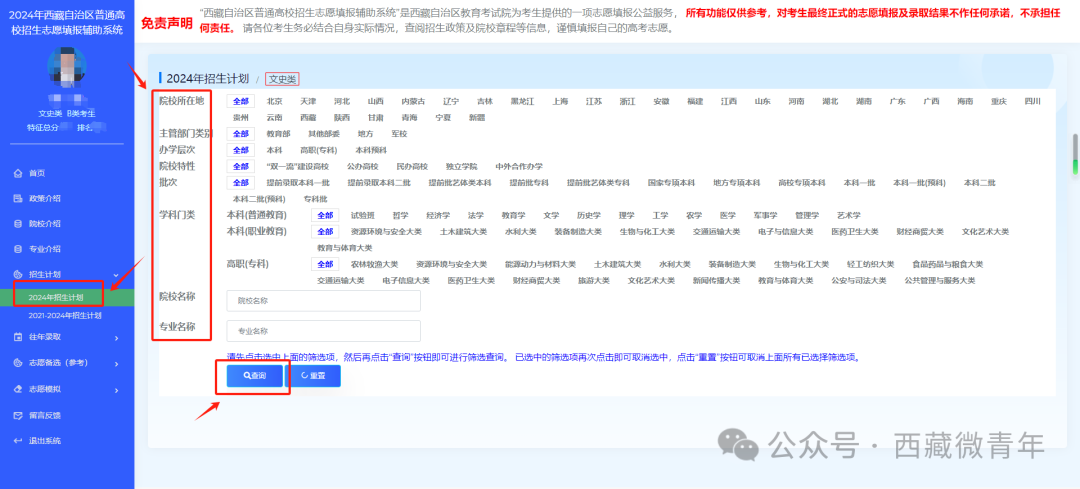Filter by "双一流"建设高校

[298, 167]
